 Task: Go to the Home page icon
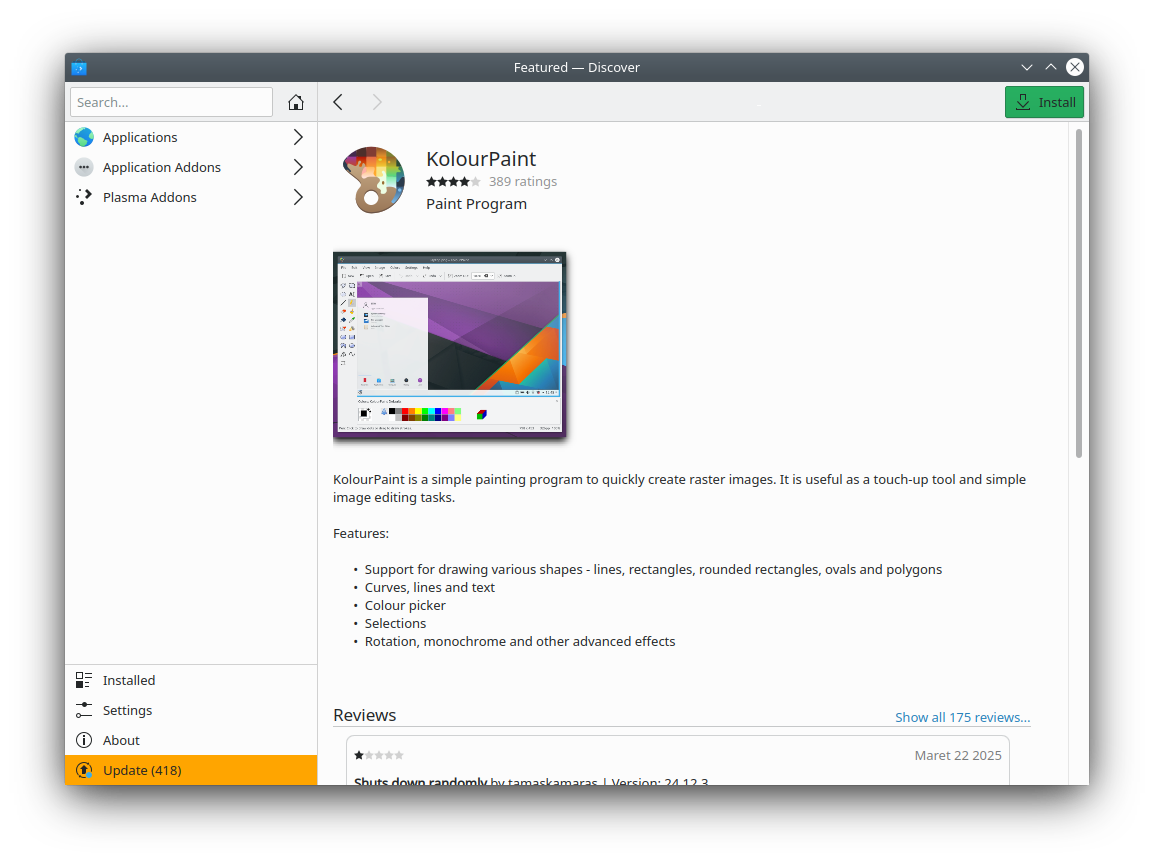[296, 102]
